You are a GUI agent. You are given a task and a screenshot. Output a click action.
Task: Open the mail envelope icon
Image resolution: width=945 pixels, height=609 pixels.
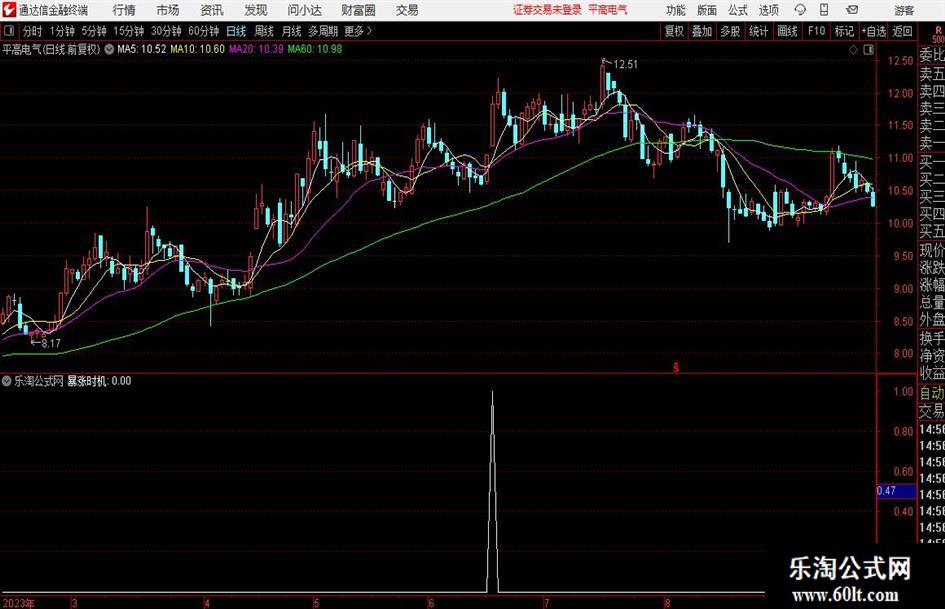(x=852, y=10)
